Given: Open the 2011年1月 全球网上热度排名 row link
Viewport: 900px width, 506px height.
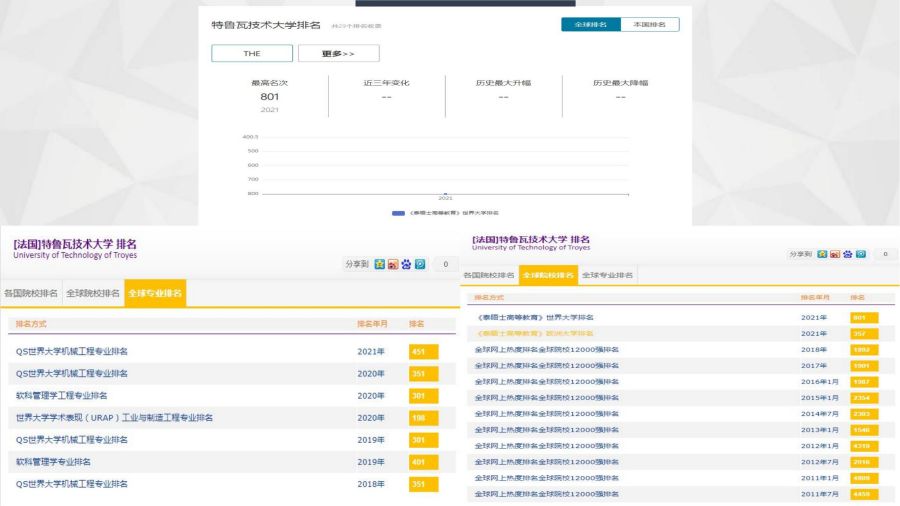Looking at the screenshot, I should click(x=546, y=478).
